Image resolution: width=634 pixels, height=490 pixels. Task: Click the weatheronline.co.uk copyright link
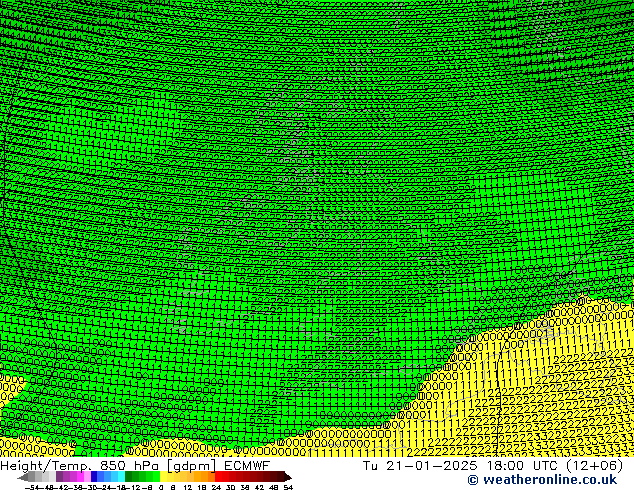(x=542, y=480)
